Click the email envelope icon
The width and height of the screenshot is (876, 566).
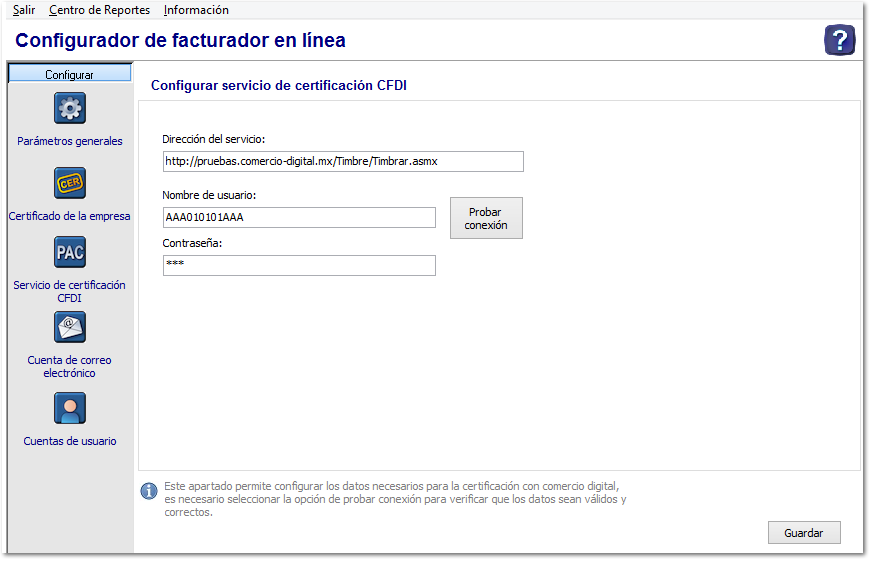click(70, 327)
